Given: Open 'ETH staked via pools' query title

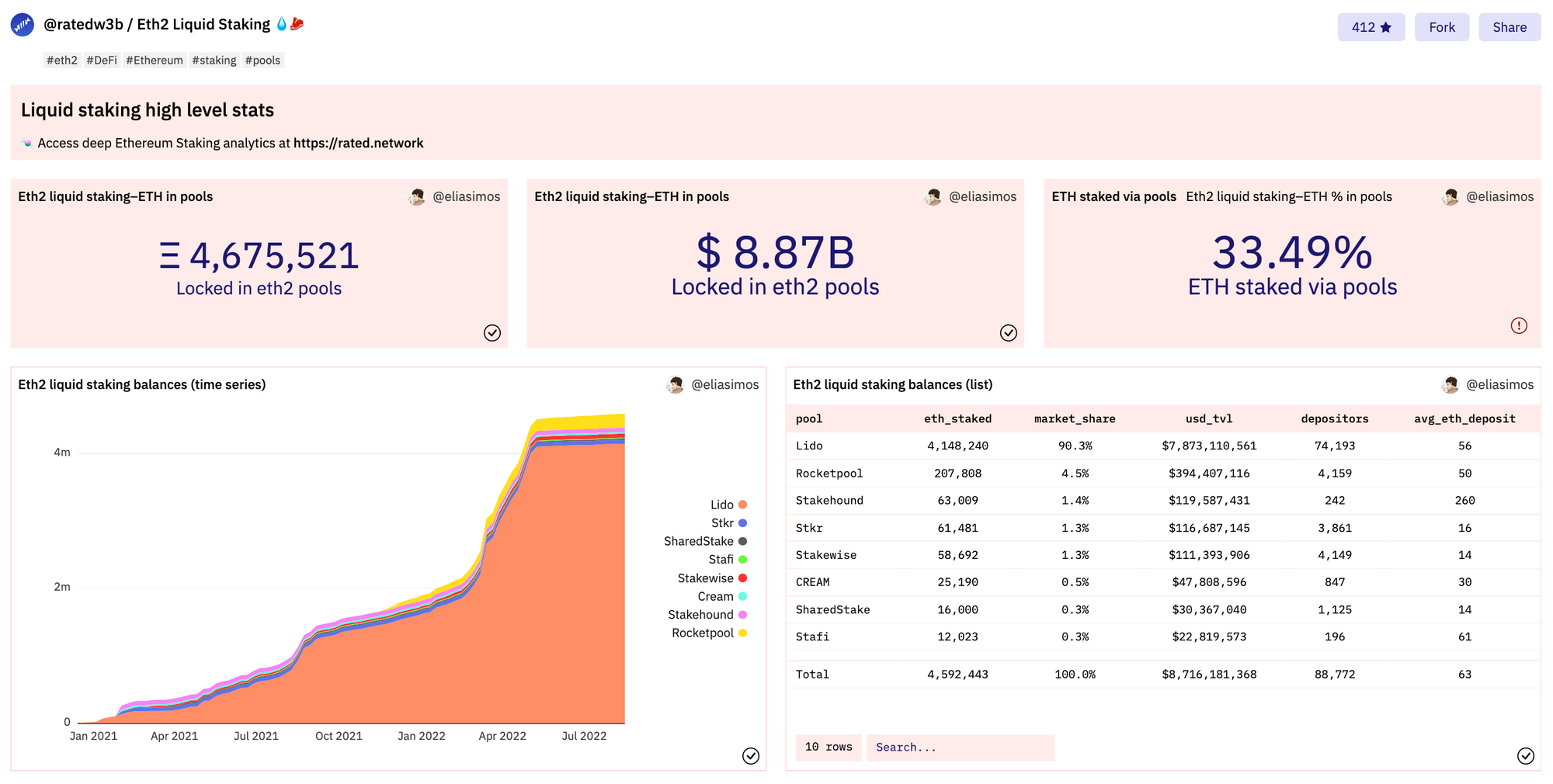Looking at the screenshot, I should coord(1114,197).
